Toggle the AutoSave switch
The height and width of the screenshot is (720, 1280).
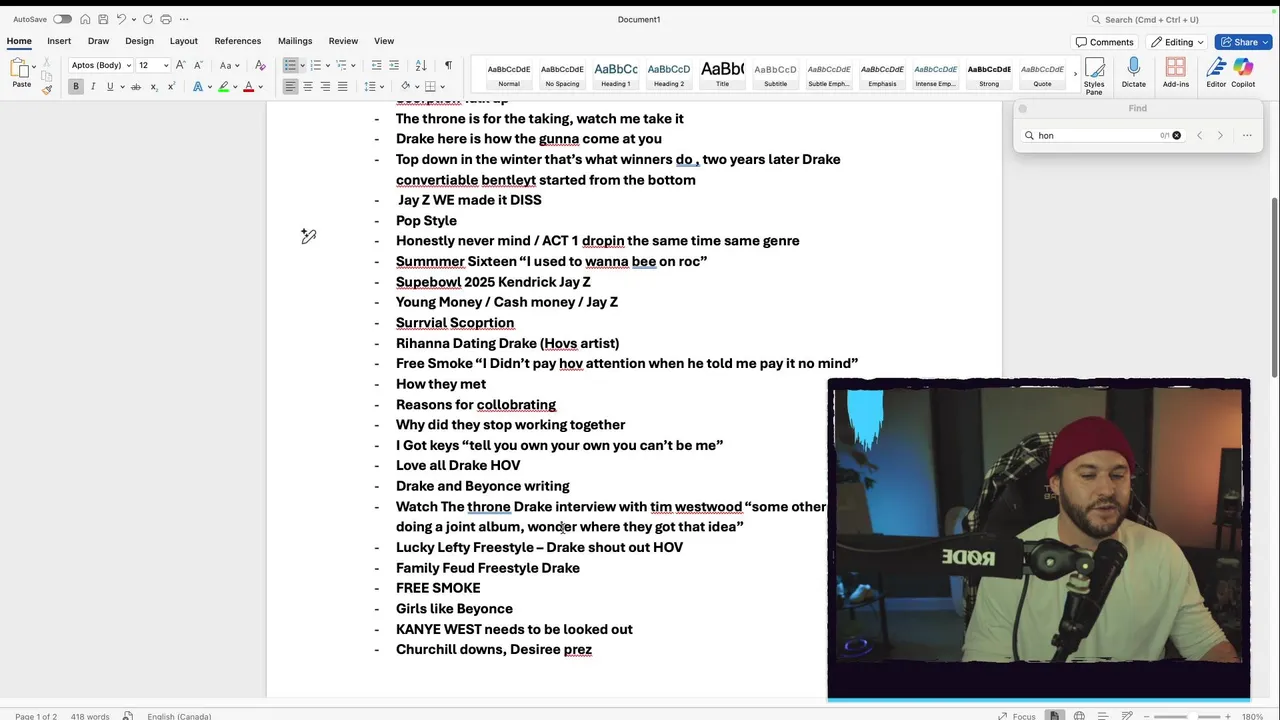[62, 19]
